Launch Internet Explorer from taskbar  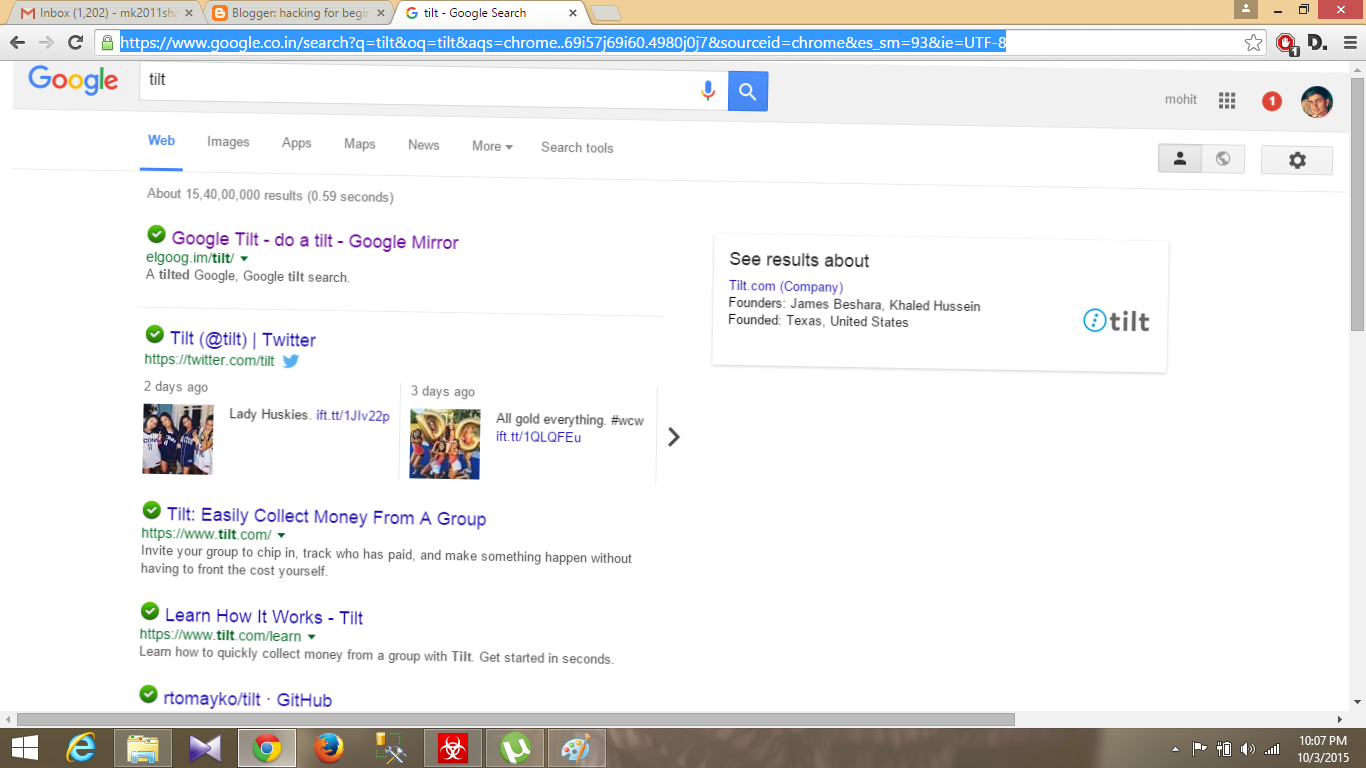[81, 748]
